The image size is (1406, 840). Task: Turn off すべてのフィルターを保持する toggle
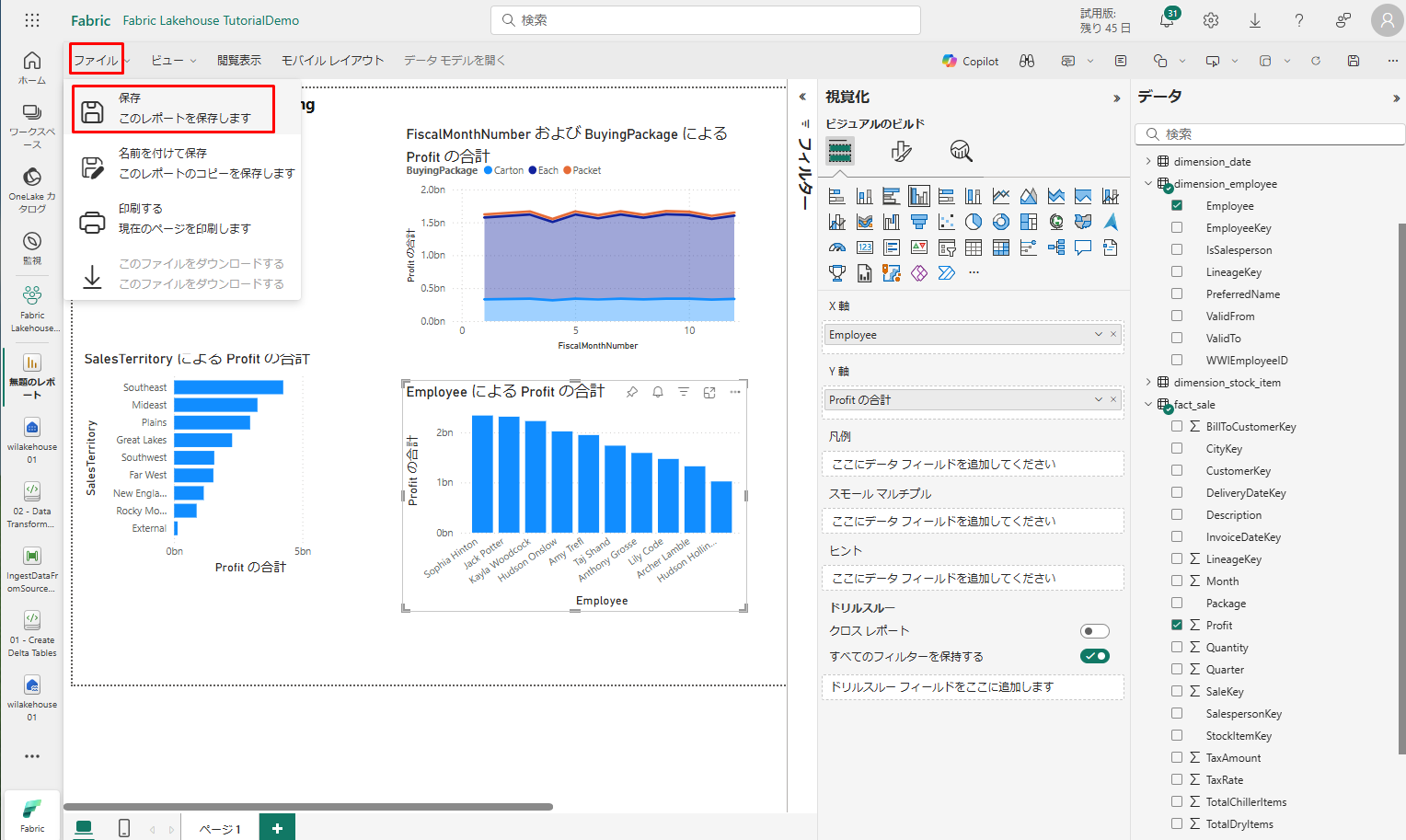tap(1094, 656)
